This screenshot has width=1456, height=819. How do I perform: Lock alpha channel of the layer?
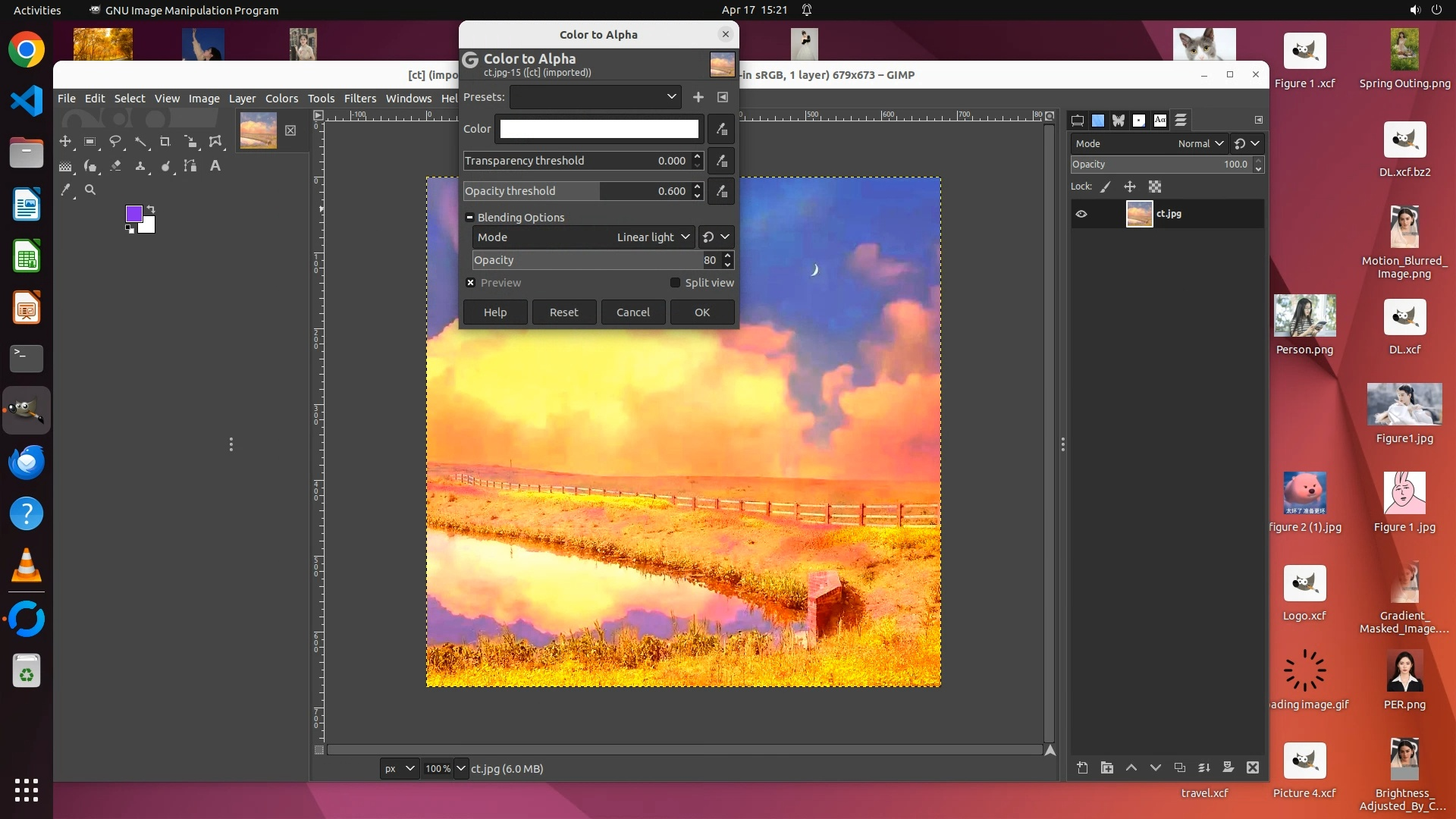click(1154, 187)
